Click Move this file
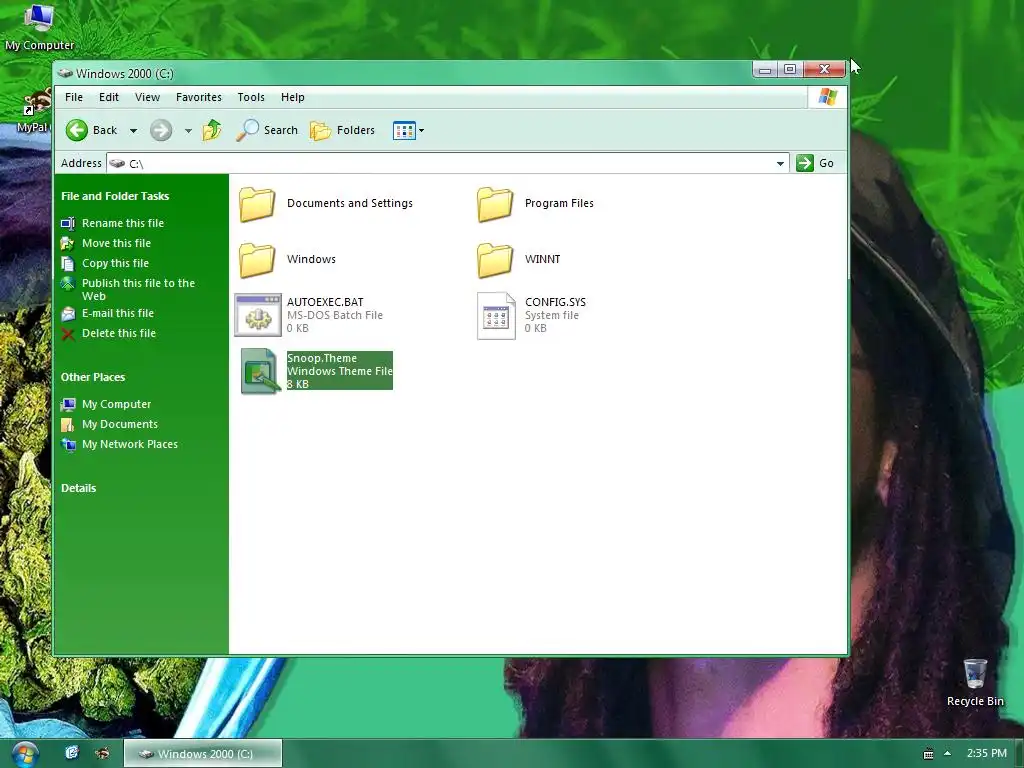 click(116, 243)
